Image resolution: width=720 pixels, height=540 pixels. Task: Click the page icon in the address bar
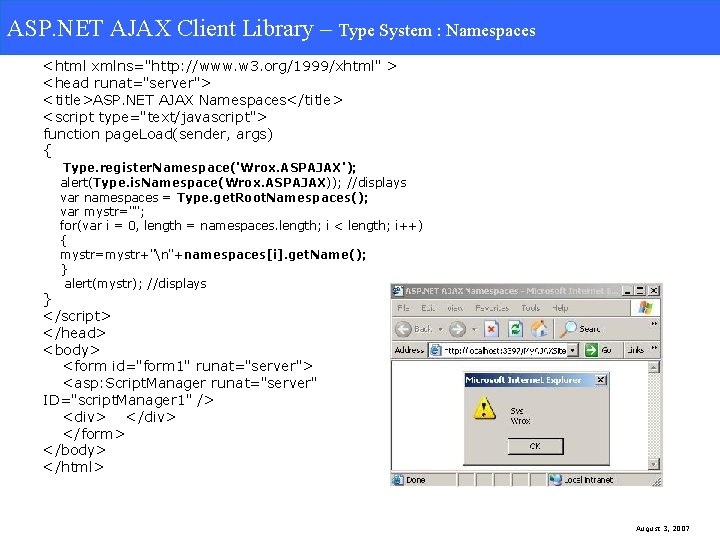435,350
